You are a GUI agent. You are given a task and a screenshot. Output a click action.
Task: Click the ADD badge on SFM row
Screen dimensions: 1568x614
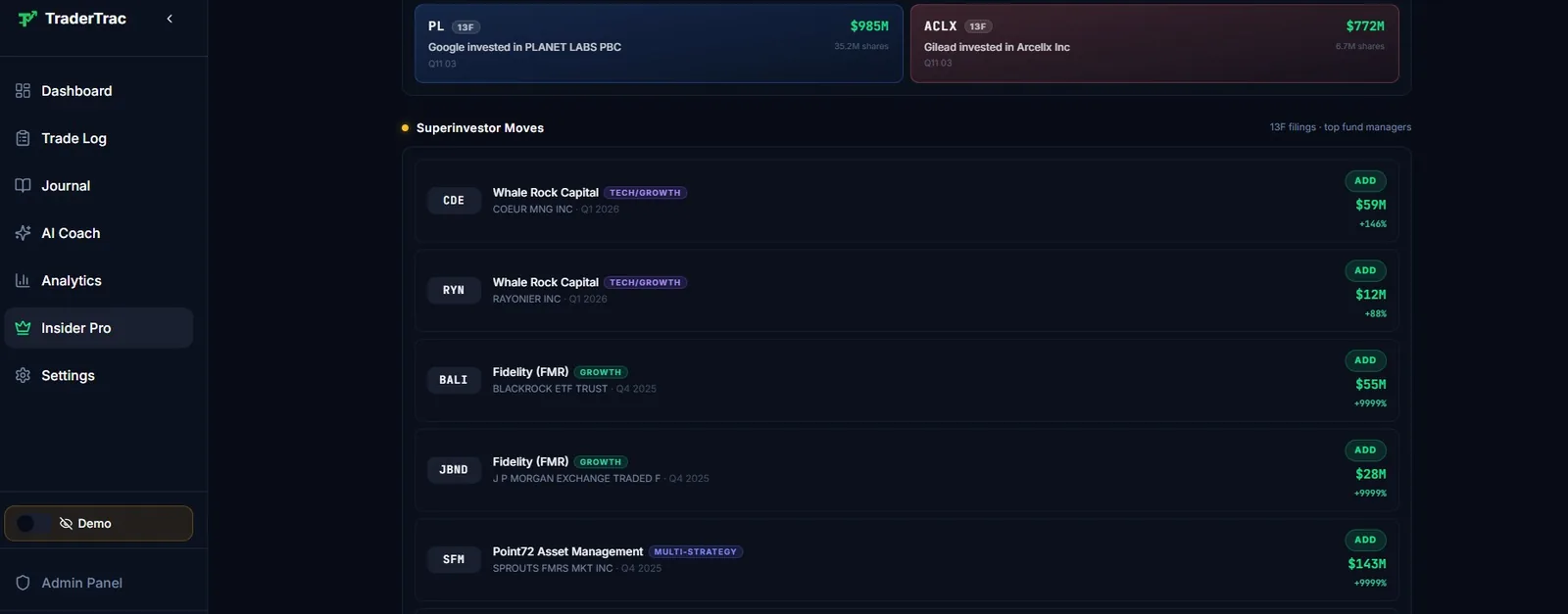click(x=1365, y=540)
